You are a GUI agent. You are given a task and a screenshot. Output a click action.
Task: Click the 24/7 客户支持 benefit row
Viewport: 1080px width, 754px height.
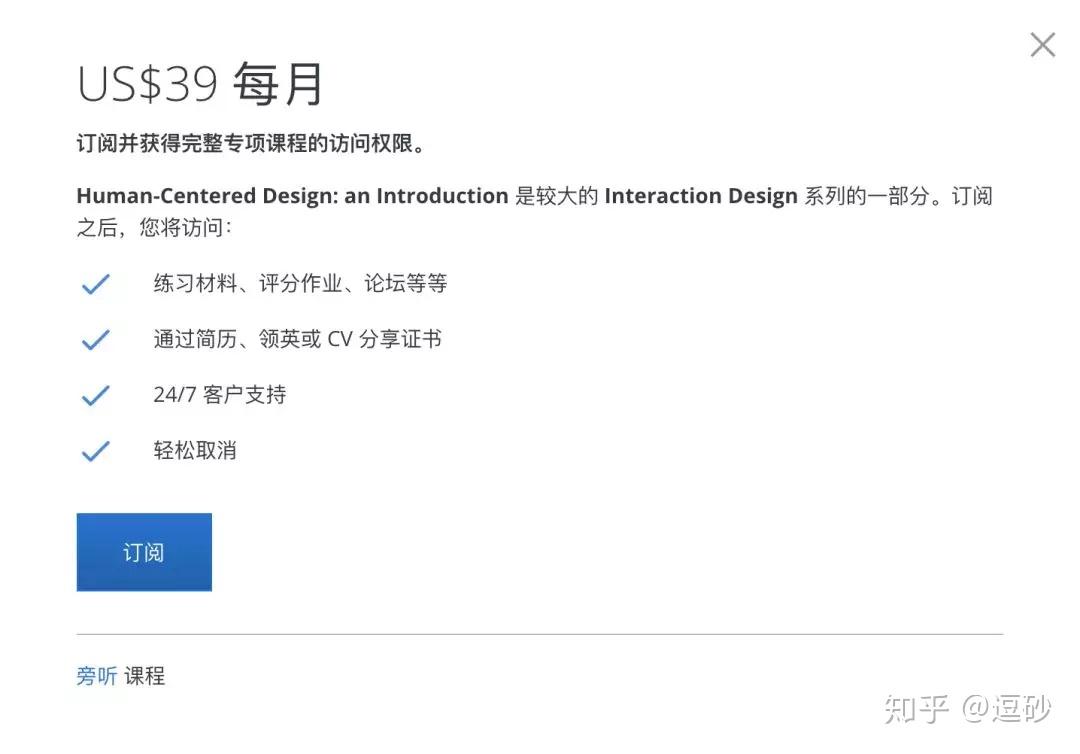219,395
